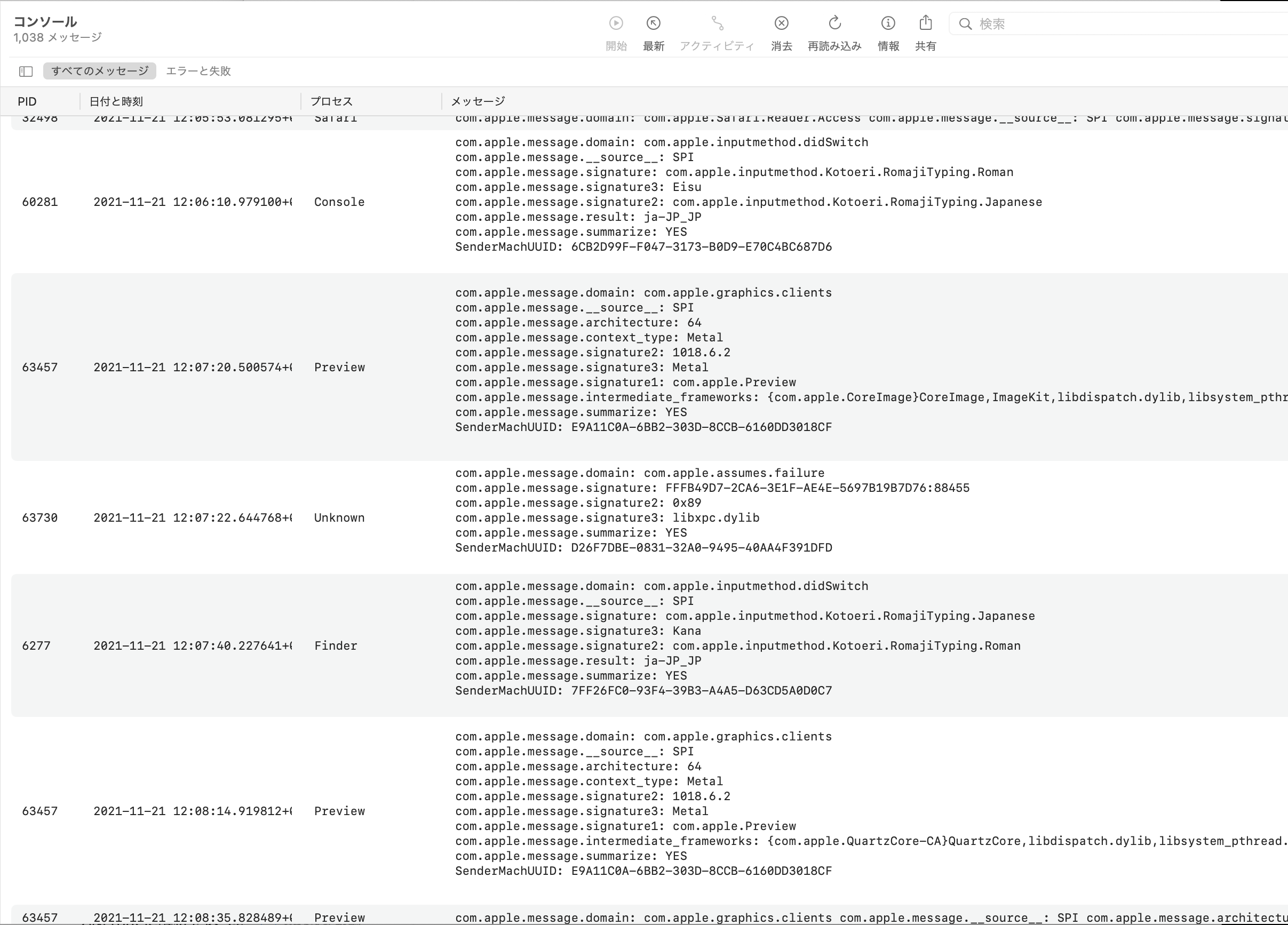1288x925 pixels.
Task: Select Preview row logged at 12:07:20
Action: tap(339, 368)
